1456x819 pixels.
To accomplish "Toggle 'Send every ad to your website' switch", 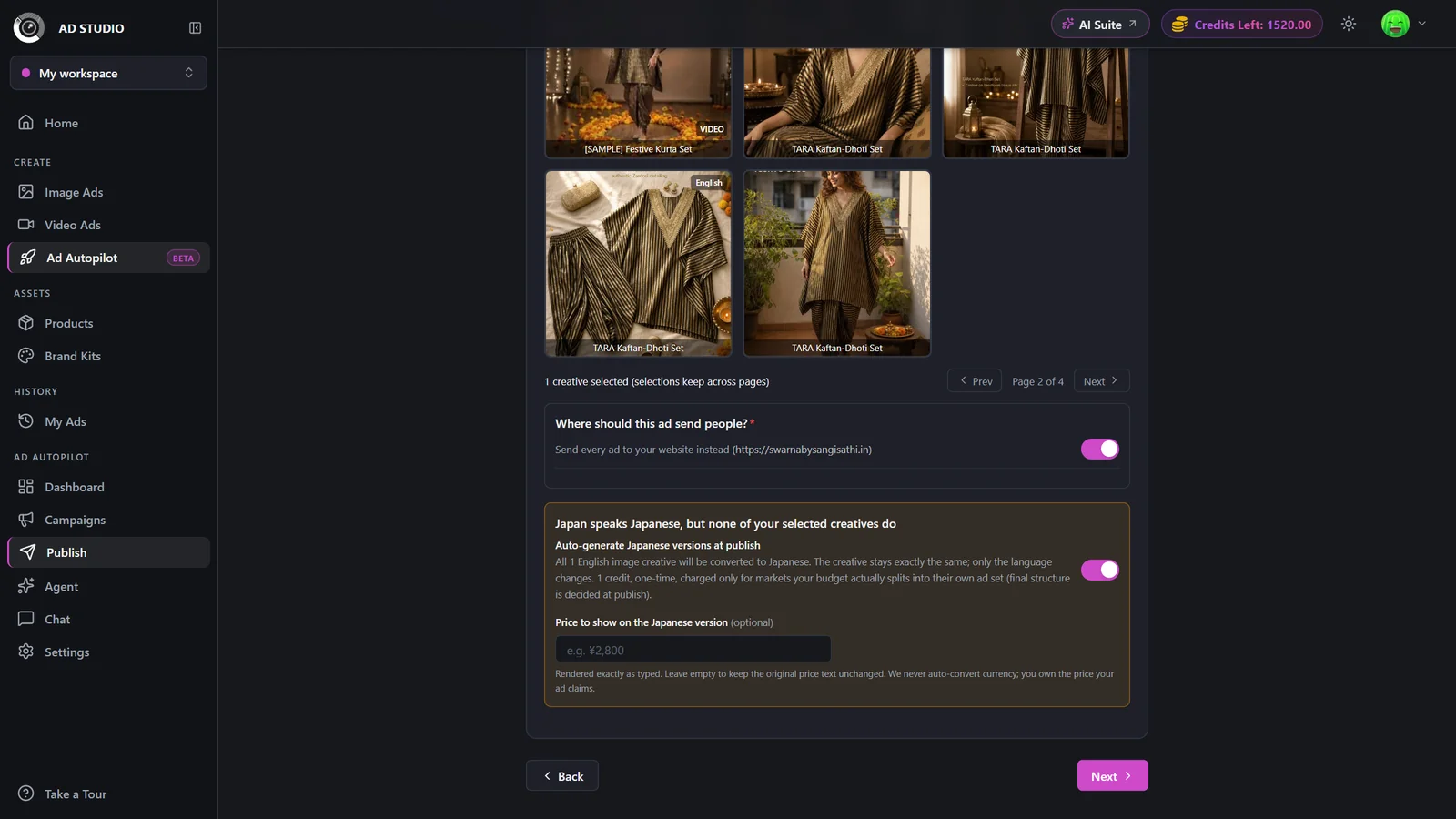I will (x=1100, y=449).
